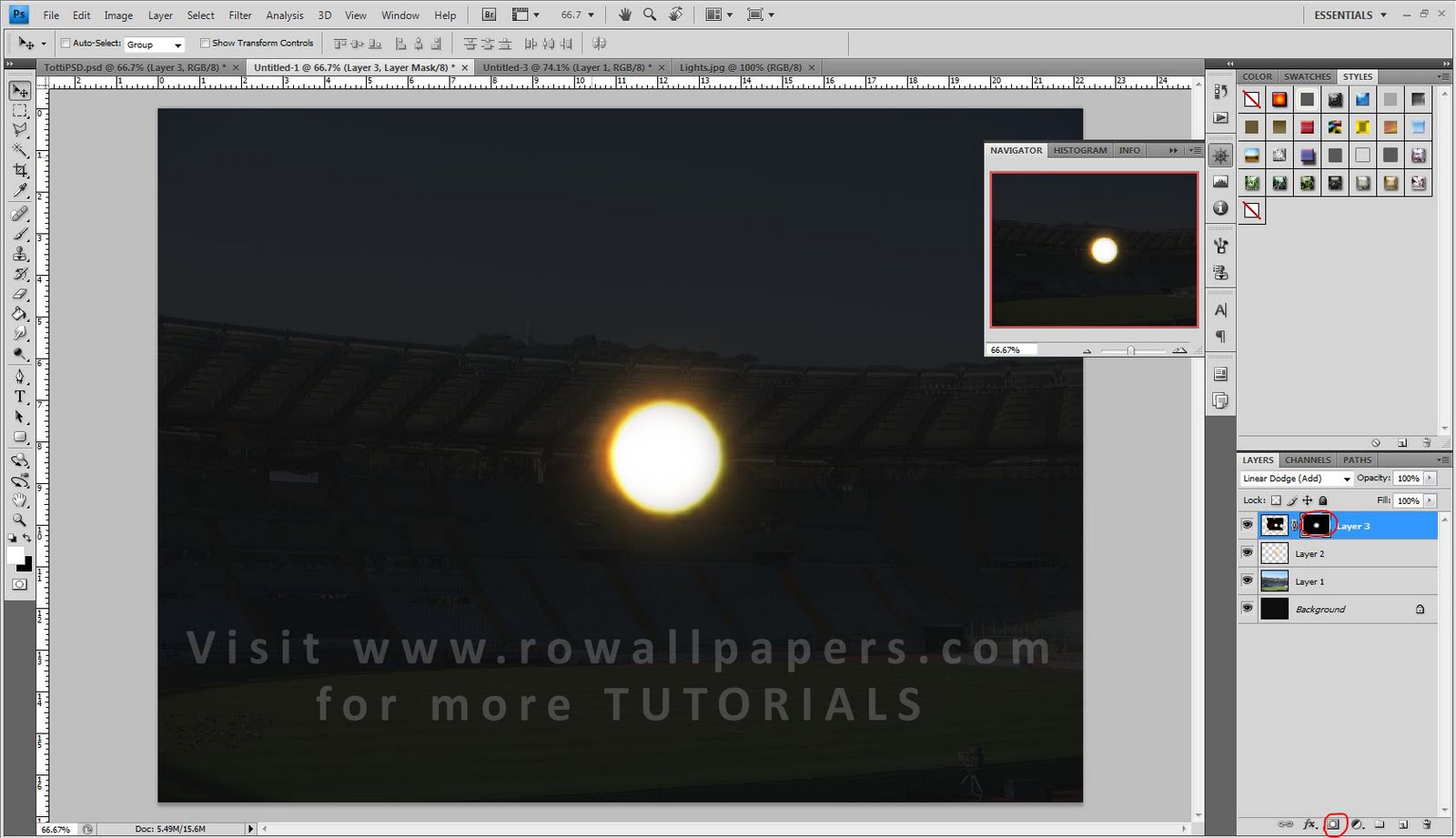Click the background color swatch

click(x=25, y=565)
